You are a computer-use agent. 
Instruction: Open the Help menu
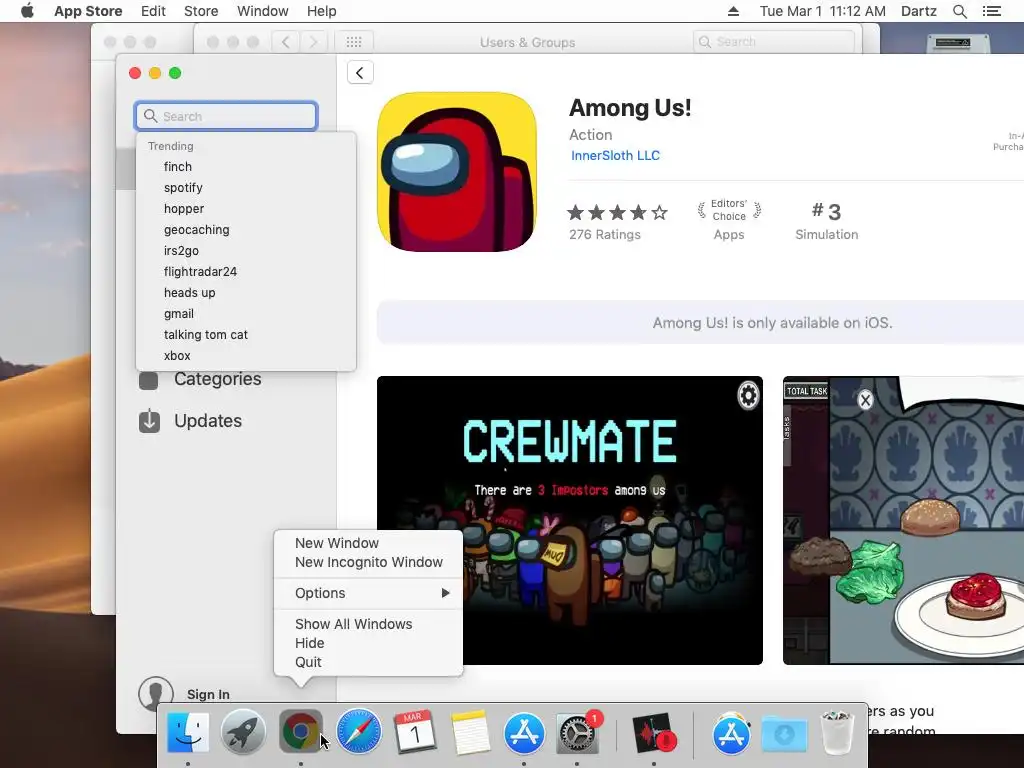tap(321, 11)
